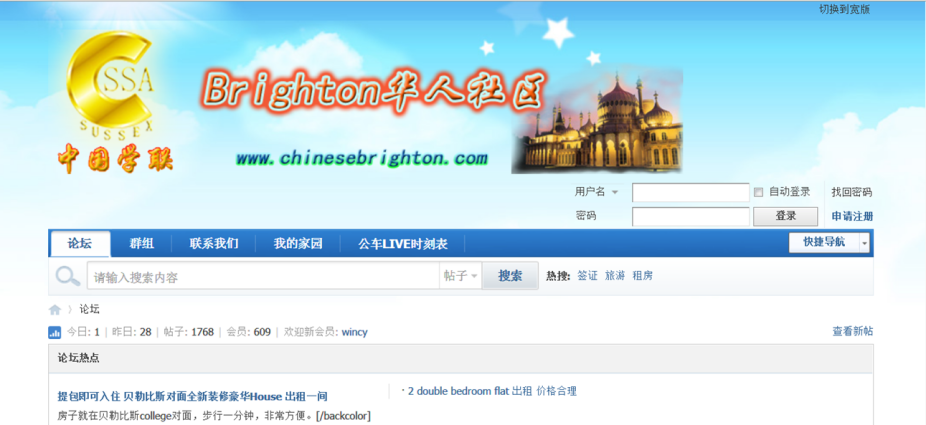Screen dimensions: 926x425
Task: Click the 搜索 button
Action: tap(510, 276)
